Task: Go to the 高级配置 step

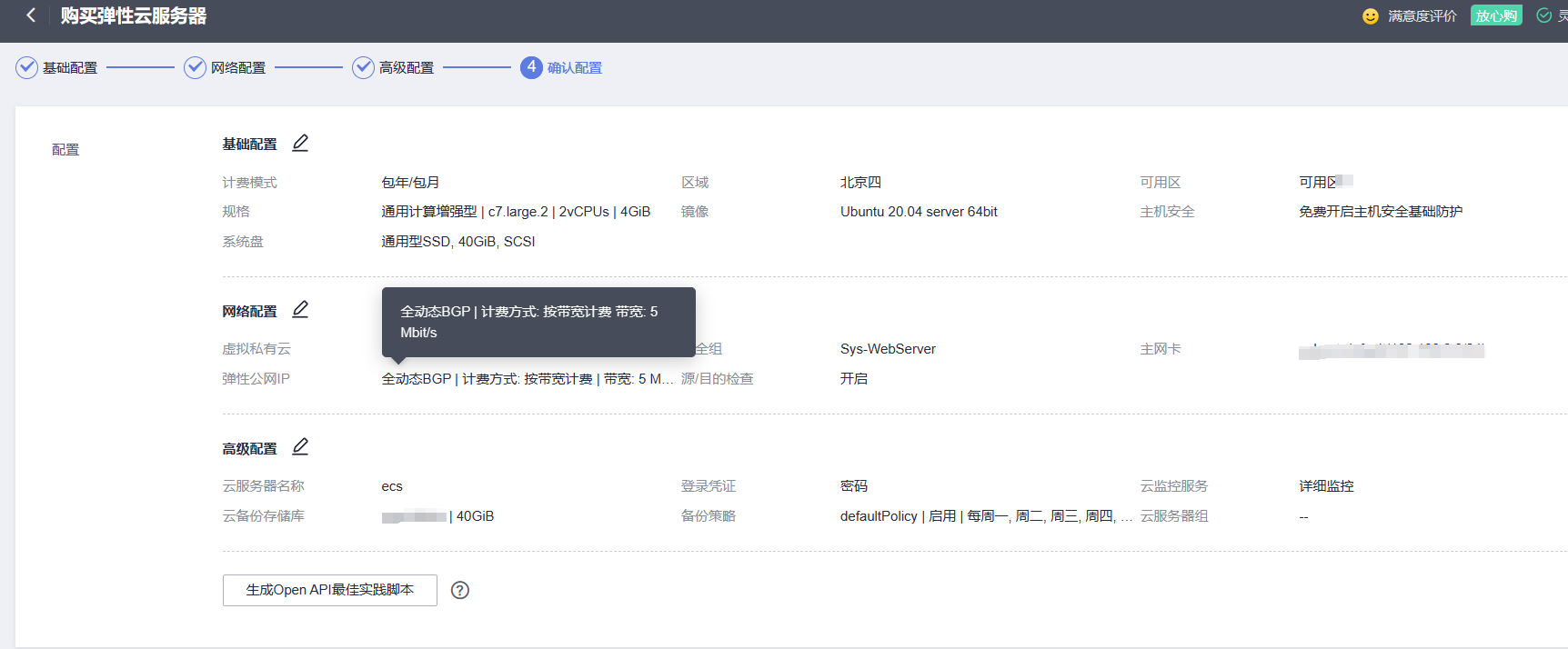Action: 407,68
